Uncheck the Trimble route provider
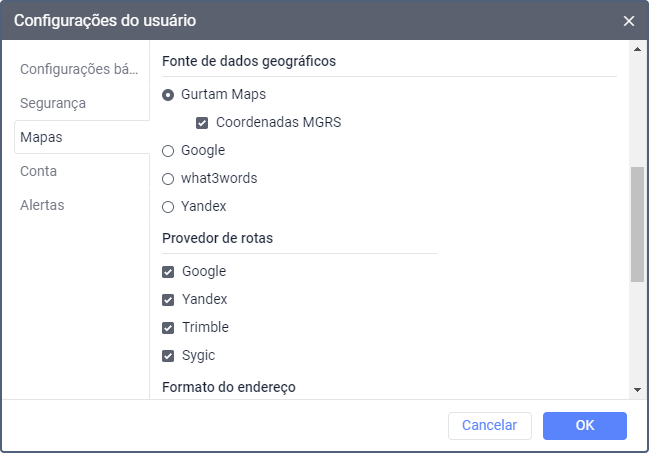 [168, 328]
